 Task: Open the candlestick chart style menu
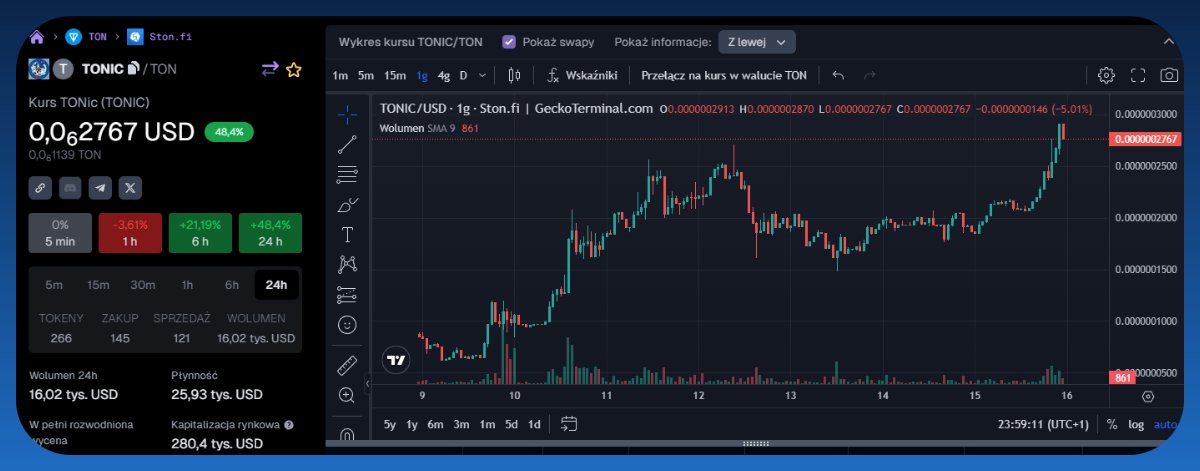514,75
